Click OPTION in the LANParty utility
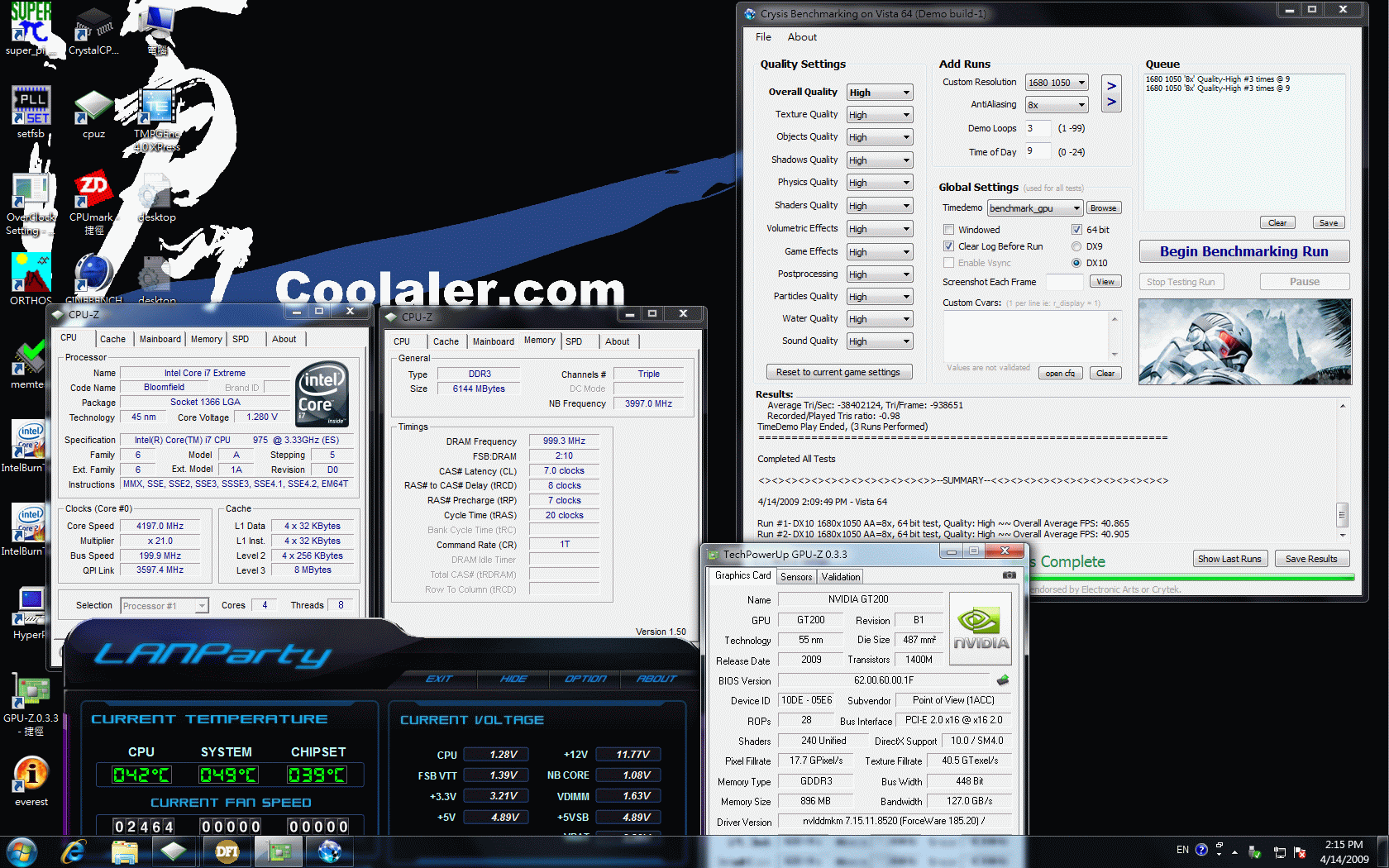This screenshot has width=1389, height=868. 585,679
